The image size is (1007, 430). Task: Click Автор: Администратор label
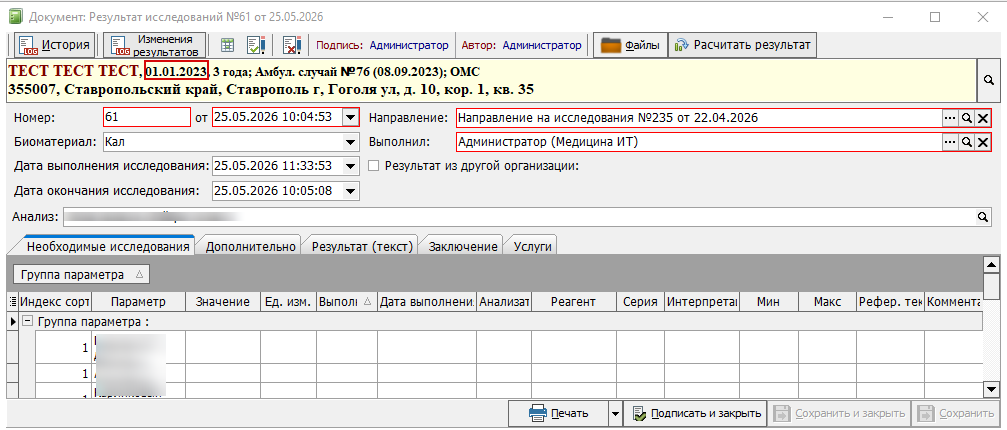[522, 46]
